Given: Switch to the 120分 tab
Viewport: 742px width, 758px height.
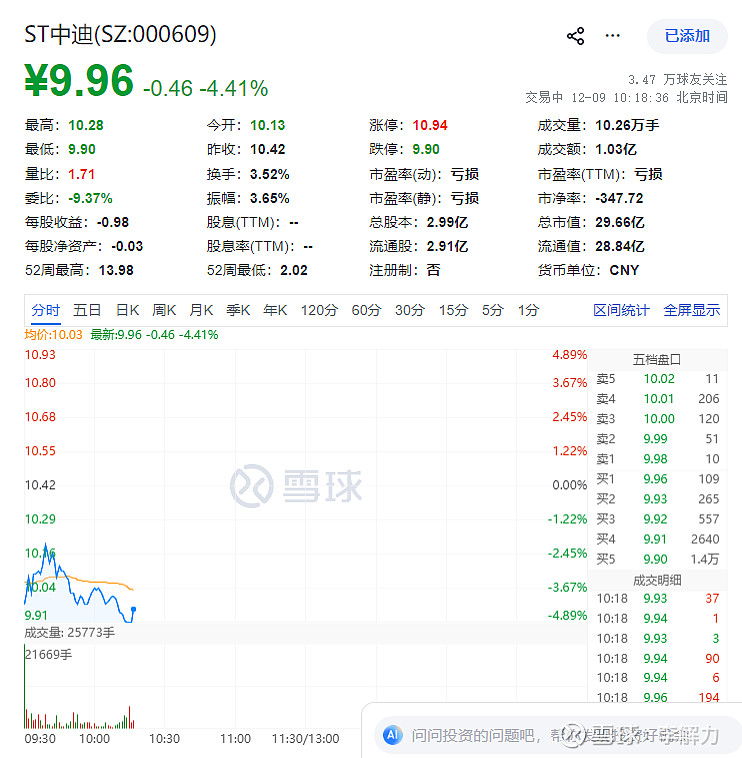Looking at the screenshot, I should [319, 310].
